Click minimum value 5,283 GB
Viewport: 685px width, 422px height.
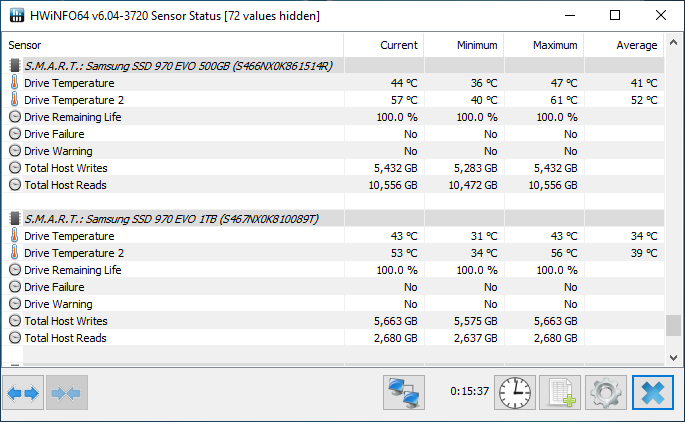point(476,168)
